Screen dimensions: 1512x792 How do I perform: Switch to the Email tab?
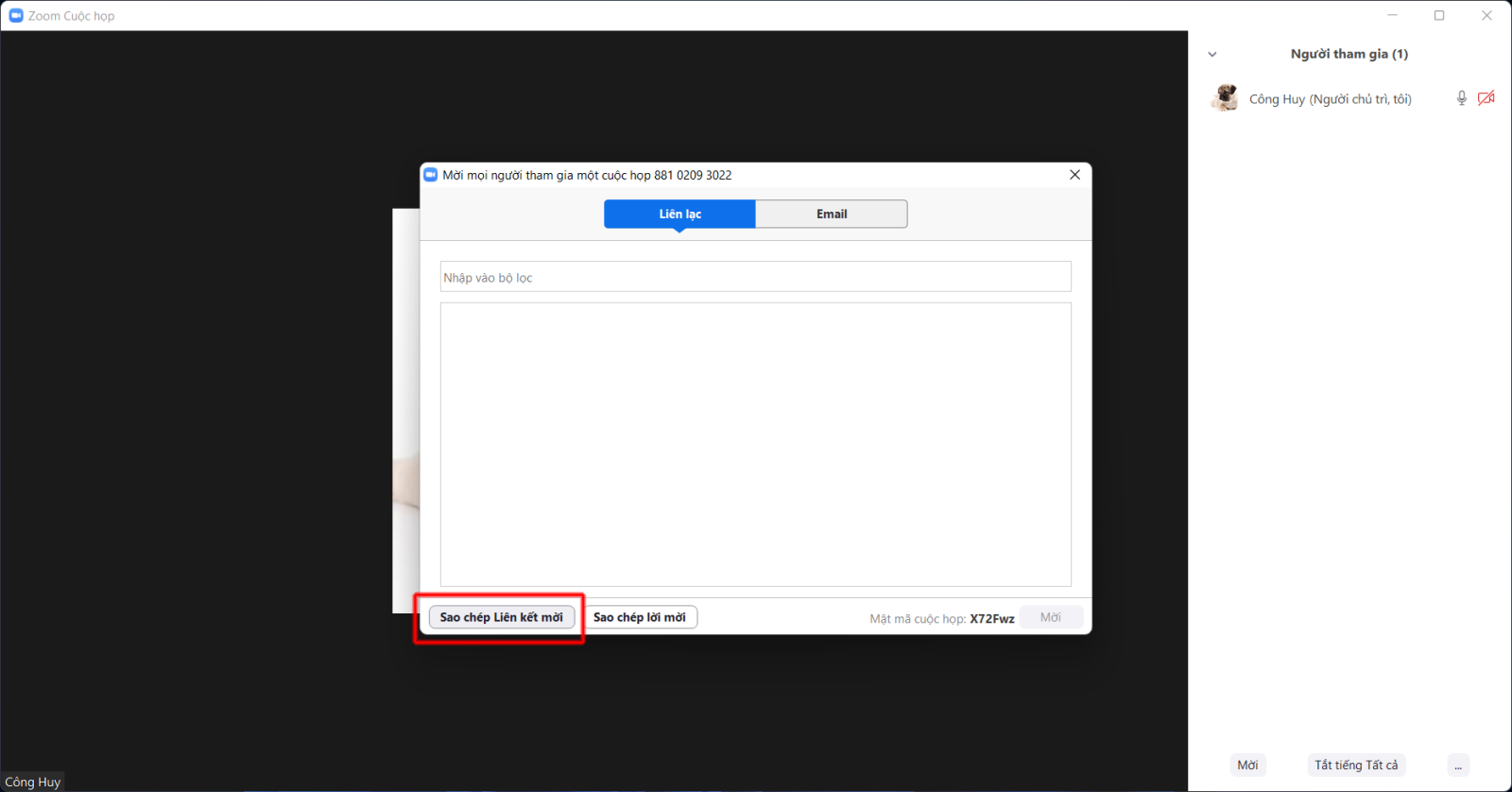832,215
